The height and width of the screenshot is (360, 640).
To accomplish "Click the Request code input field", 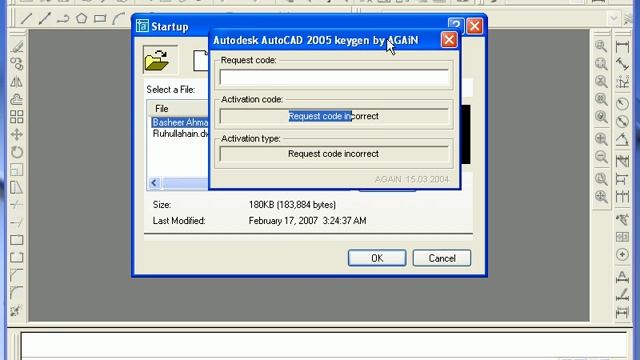I will click(x=334, y=78).
